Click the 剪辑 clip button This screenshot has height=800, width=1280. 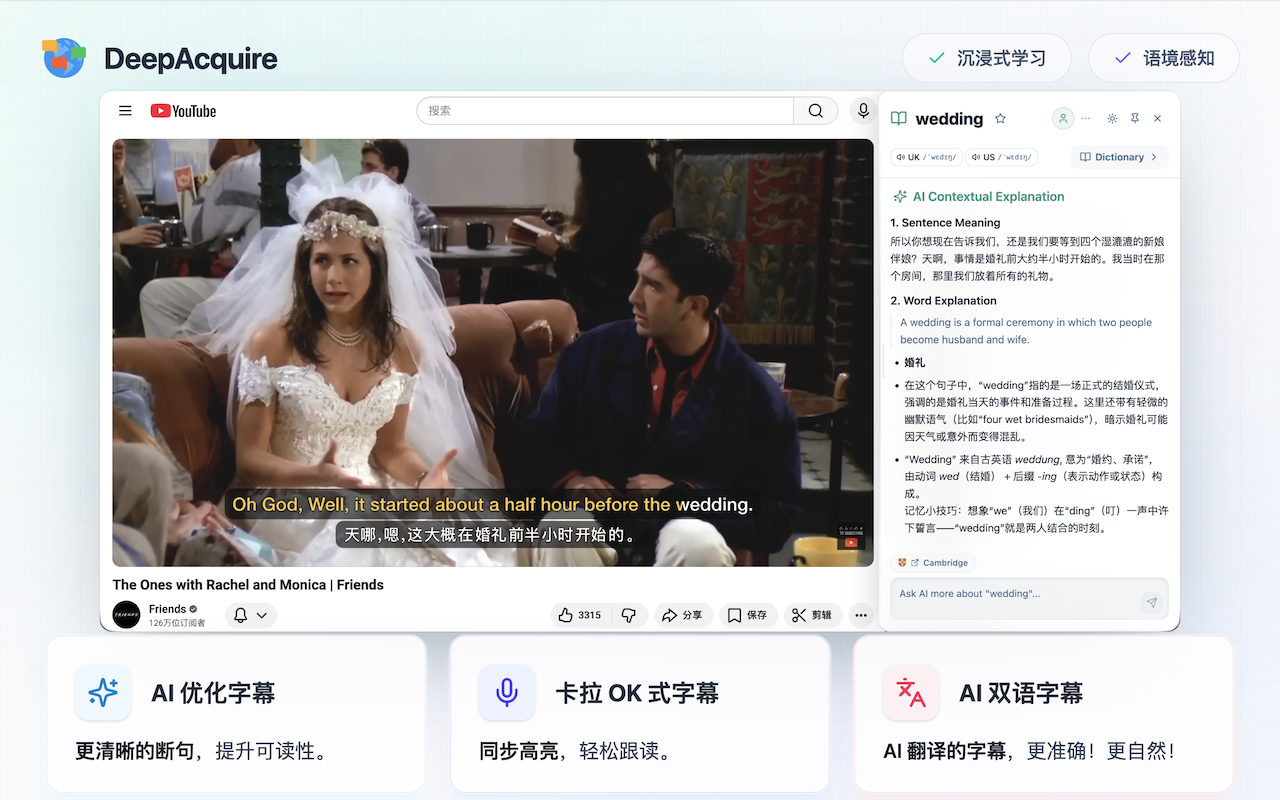pos(812,615)
